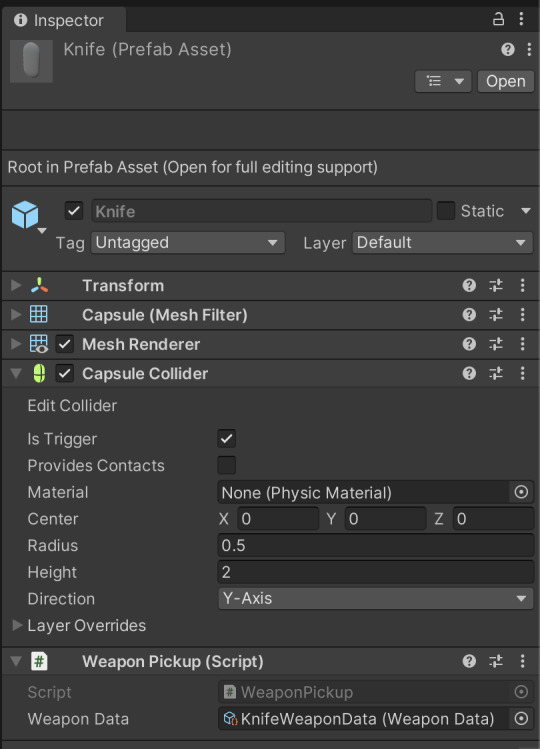Viewport: 540px width, 749px height.
Task: Open the Mesh Renderer three-dot context menu
Action: (522, 344)
